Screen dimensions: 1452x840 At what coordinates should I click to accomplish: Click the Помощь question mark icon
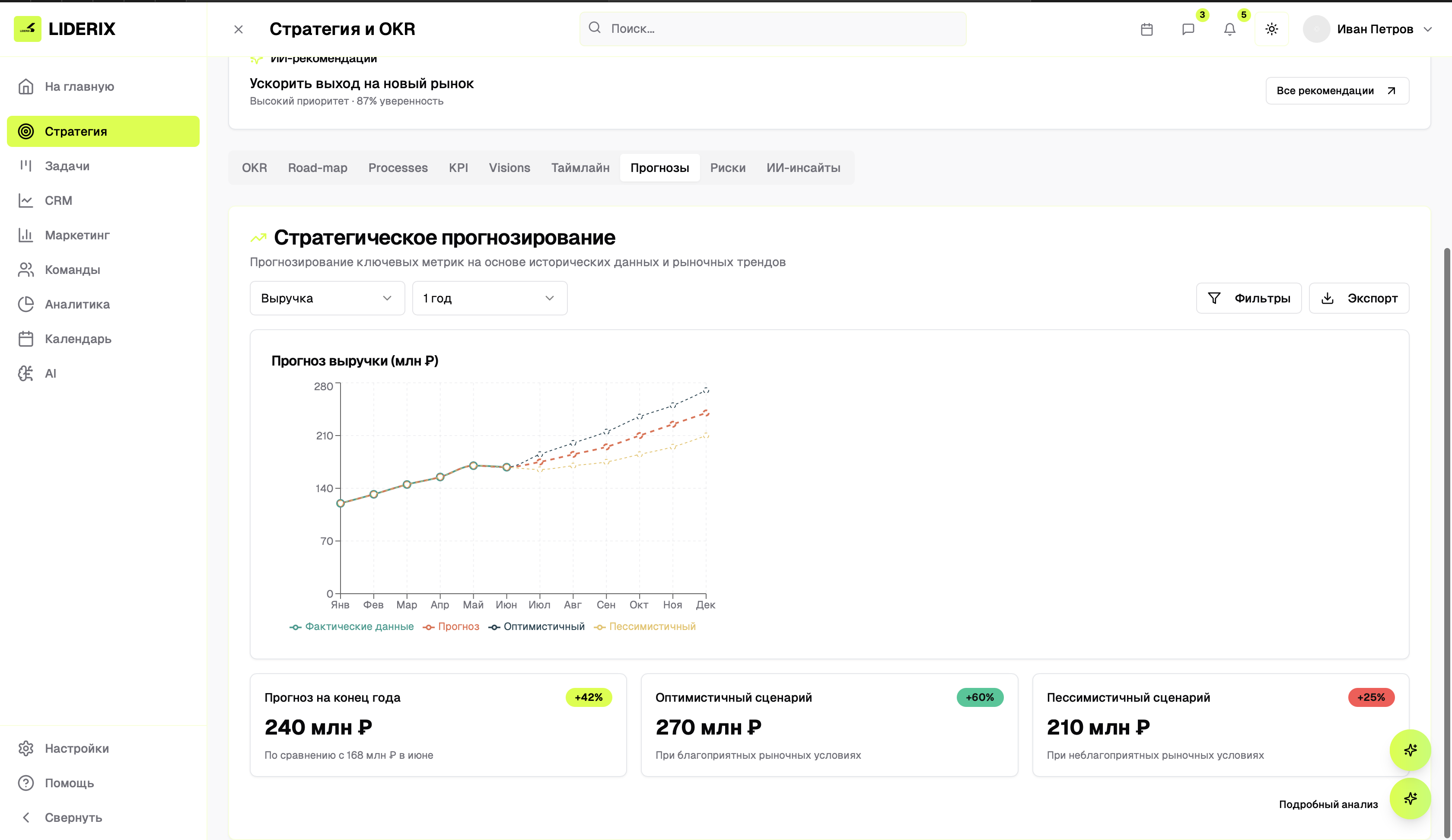point(26,783)
